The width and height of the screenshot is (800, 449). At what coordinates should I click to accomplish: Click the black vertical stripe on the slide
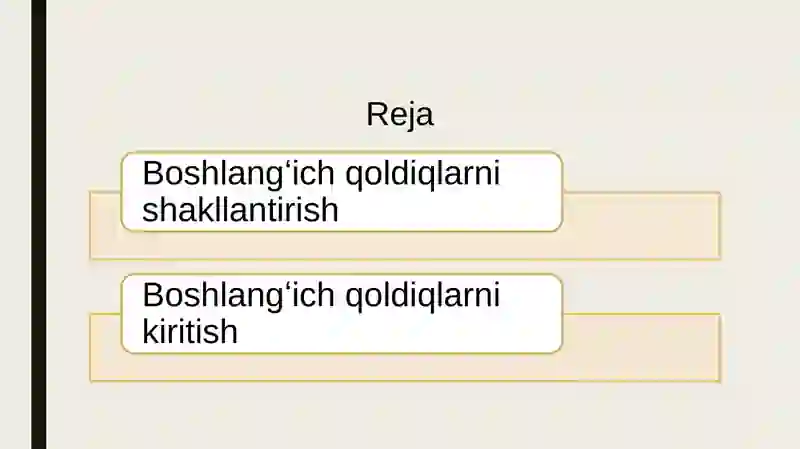[39, 224]
